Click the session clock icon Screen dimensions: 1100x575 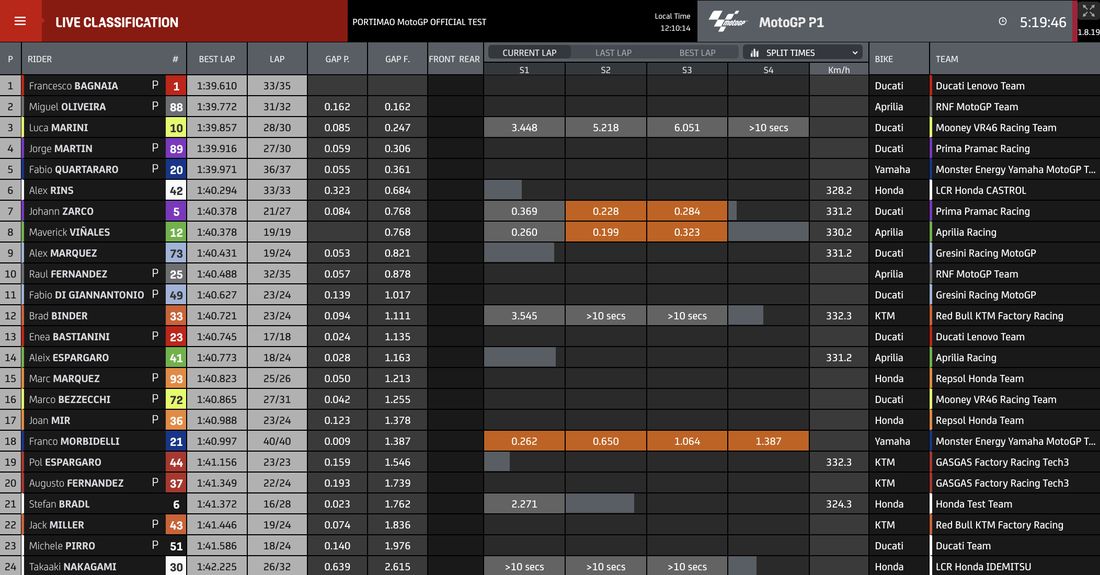(x=1002, y=22)
